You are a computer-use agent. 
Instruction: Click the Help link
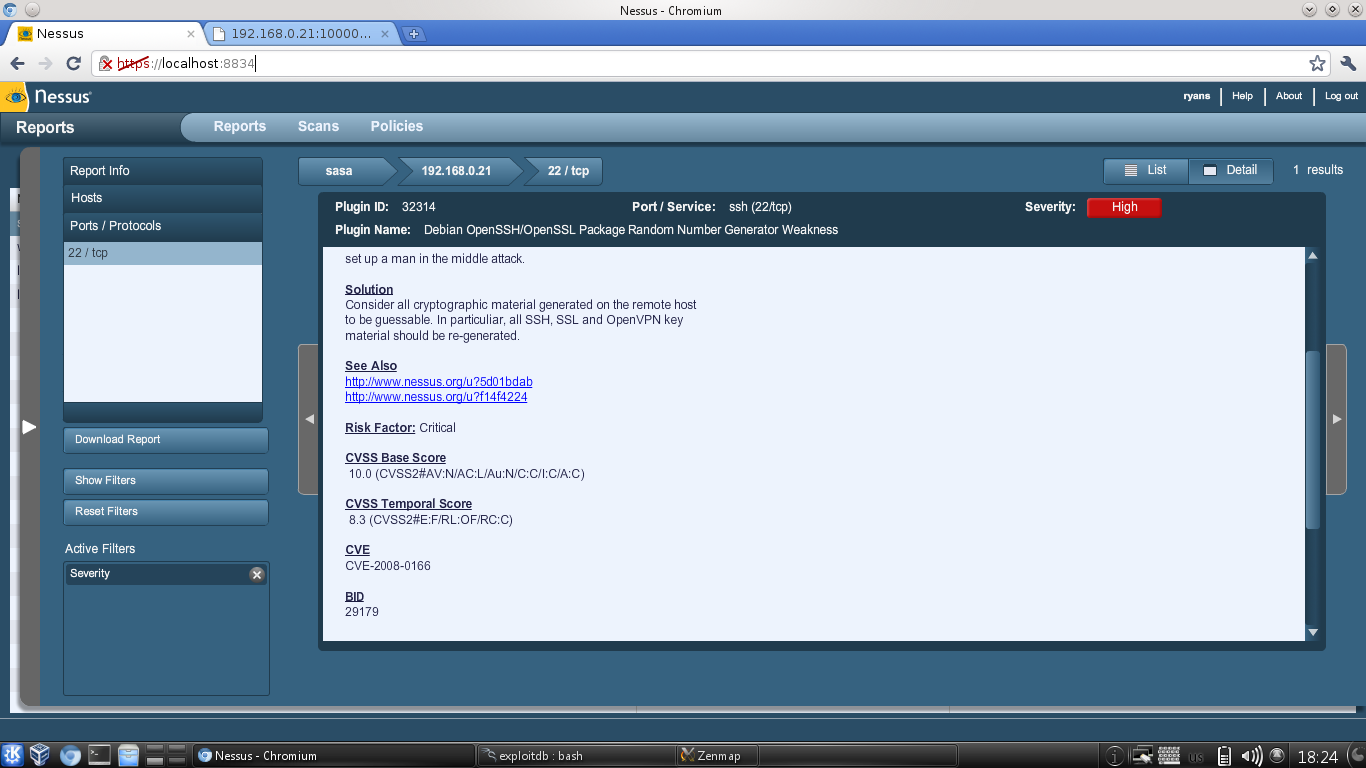pyautogui.click(x=1242, y=96)
